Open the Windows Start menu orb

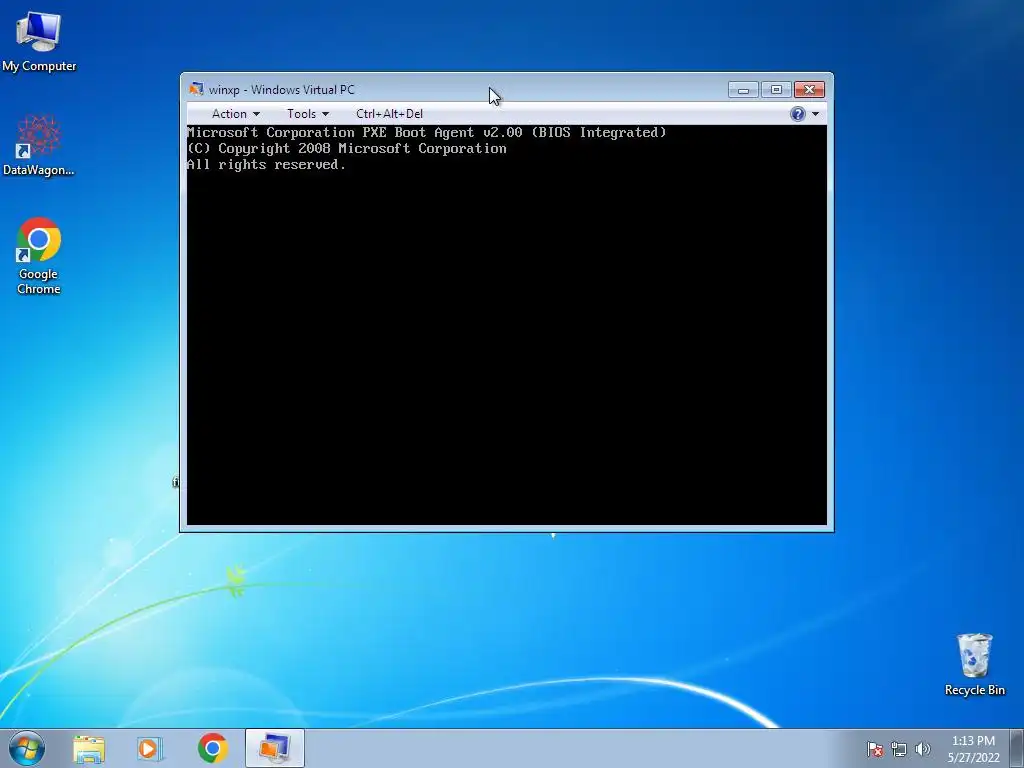click(27, 748)
